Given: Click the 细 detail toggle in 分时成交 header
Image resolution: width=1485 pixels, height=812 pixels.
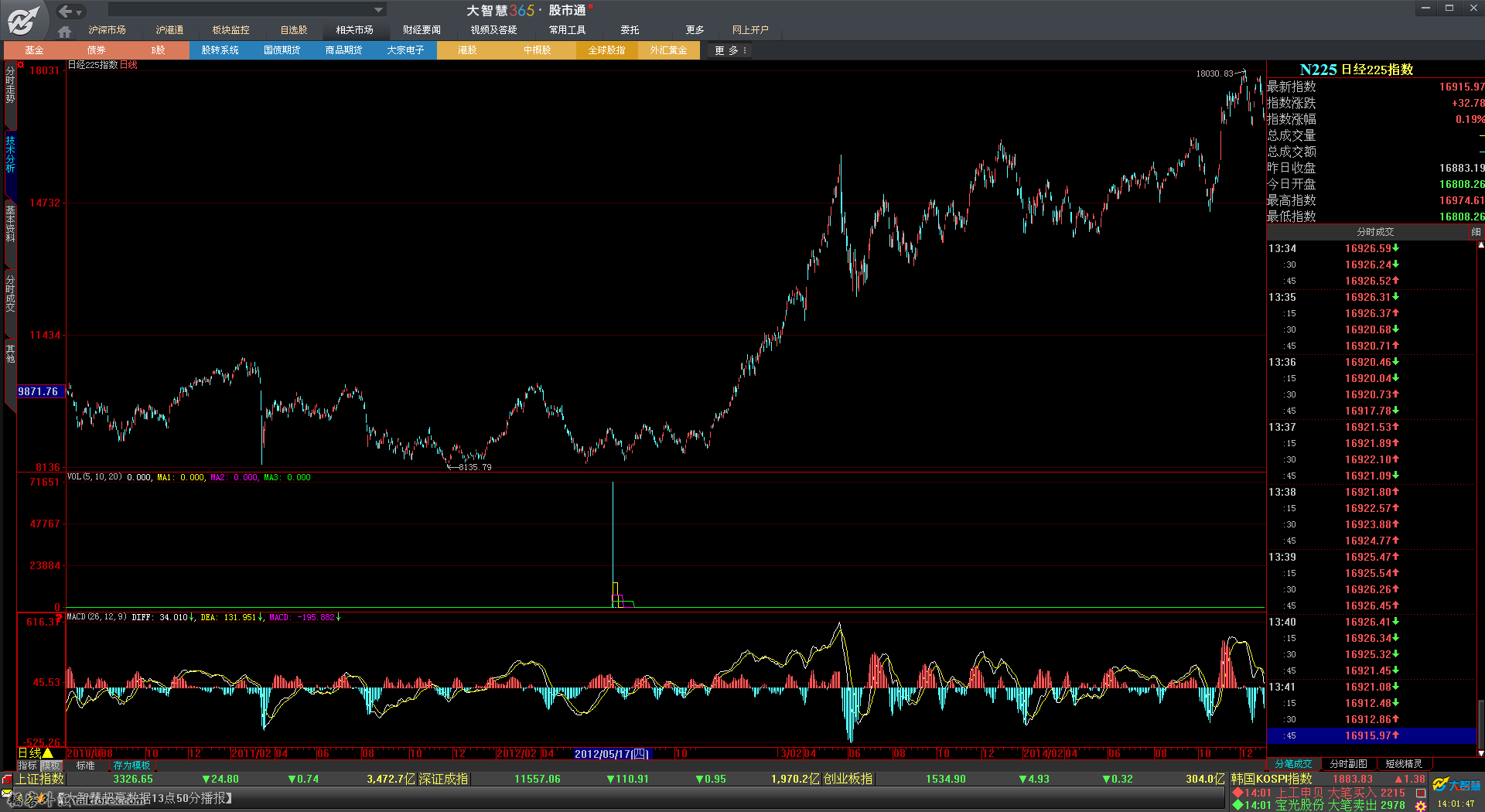Looking at the screenshot, I should 1476,232.
